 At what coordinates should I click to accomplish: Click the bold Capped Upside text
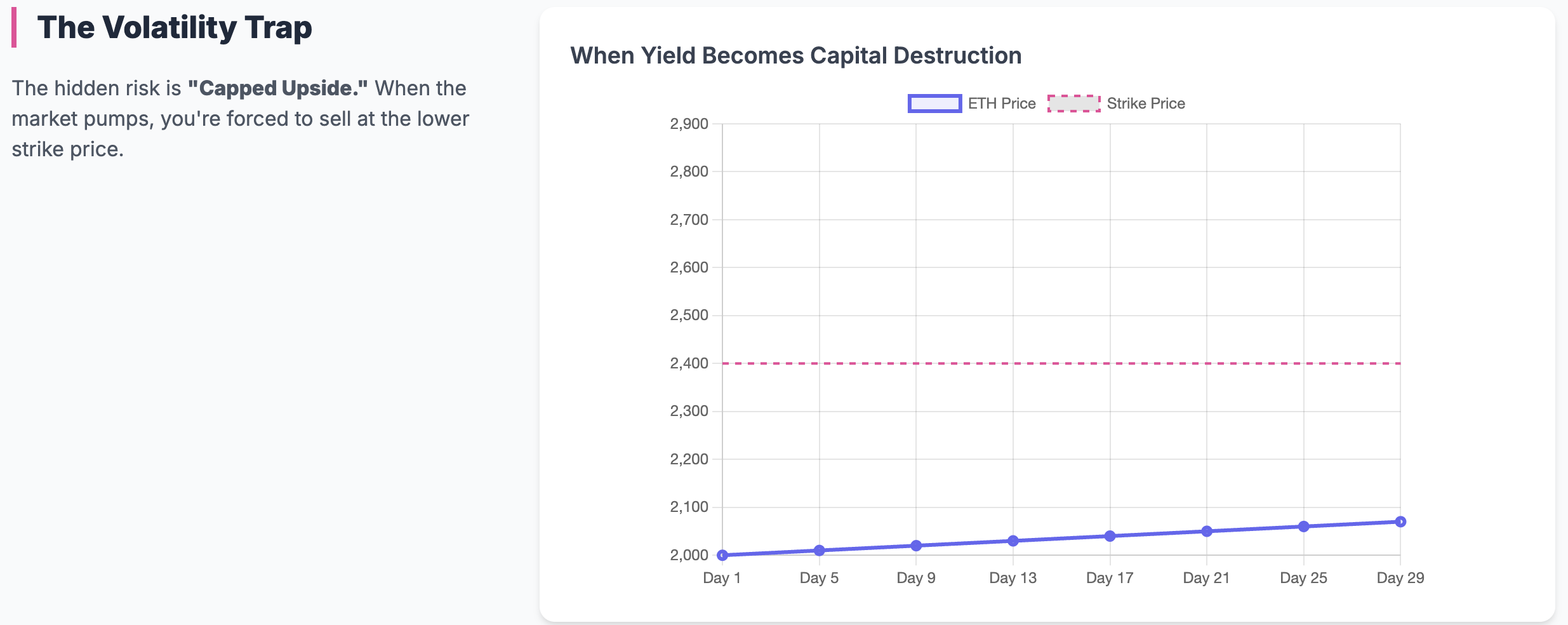[277, 88]
